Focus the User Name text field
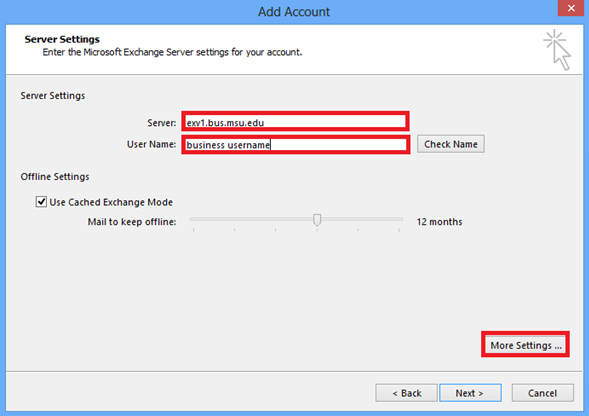589x416 pixels. click(x=296, y=145)
